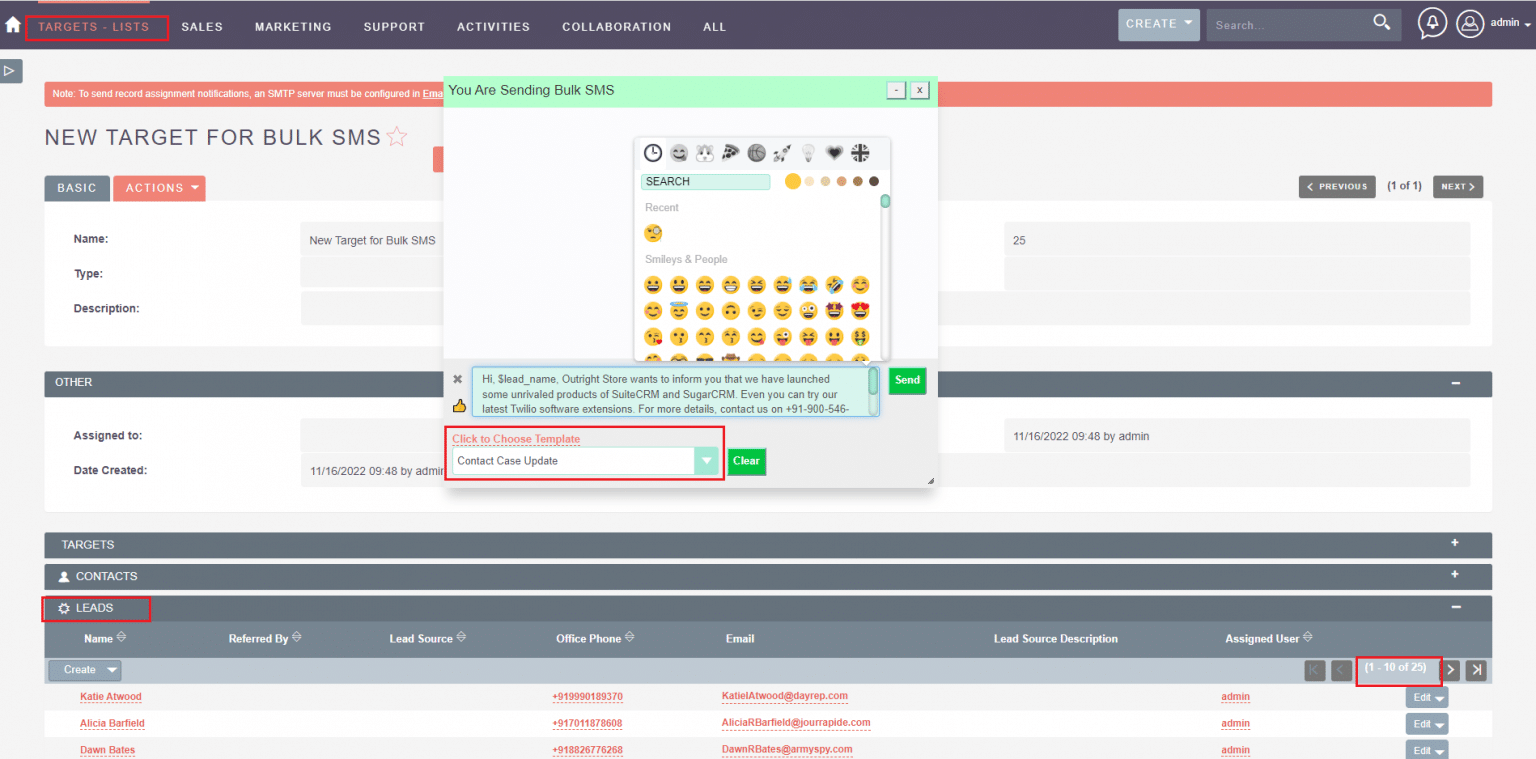Select the Food pizza emoji category
Screen dimensions: 1536x759
coord(728,153)
